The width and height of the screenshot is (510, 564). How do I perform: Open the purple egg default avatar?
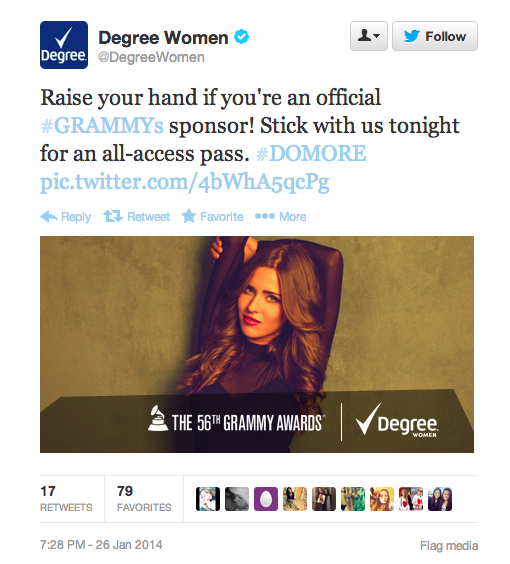[x=266, y=499]
